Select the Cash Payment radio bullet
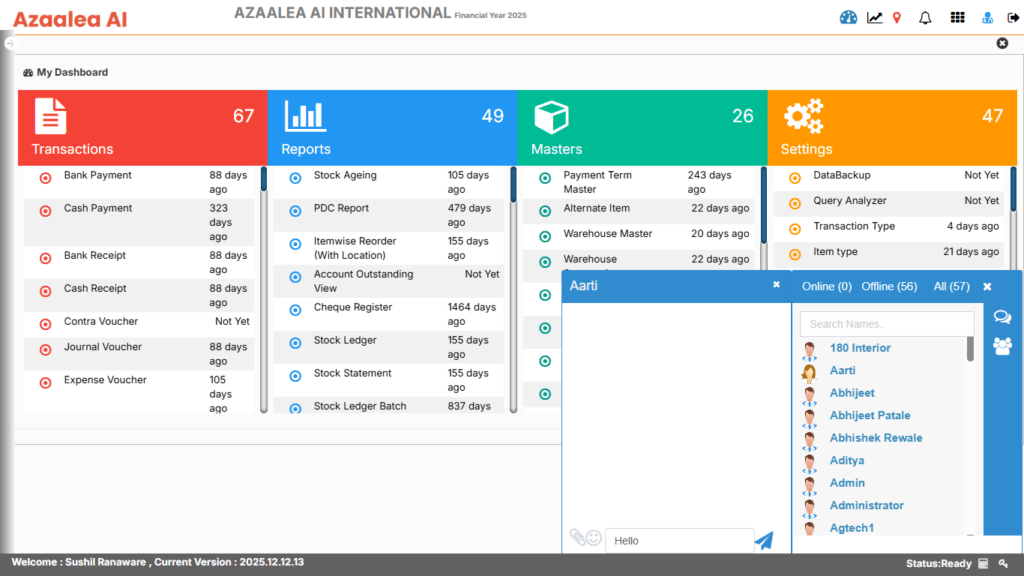This screenshot has height=576, width=1024. 45,211
